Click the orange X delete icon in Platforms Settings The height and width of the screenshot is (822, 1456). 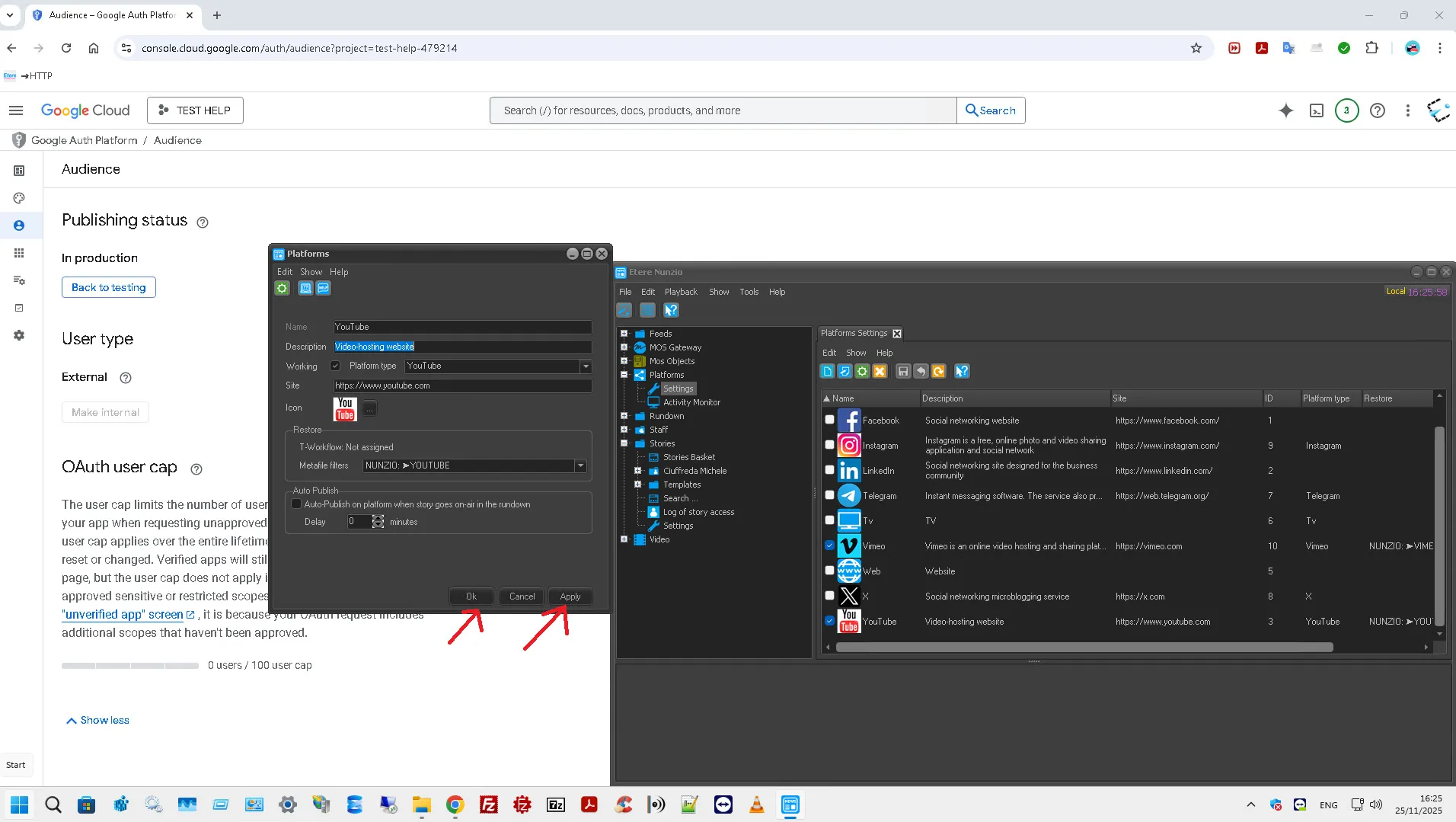coord(880,371)
